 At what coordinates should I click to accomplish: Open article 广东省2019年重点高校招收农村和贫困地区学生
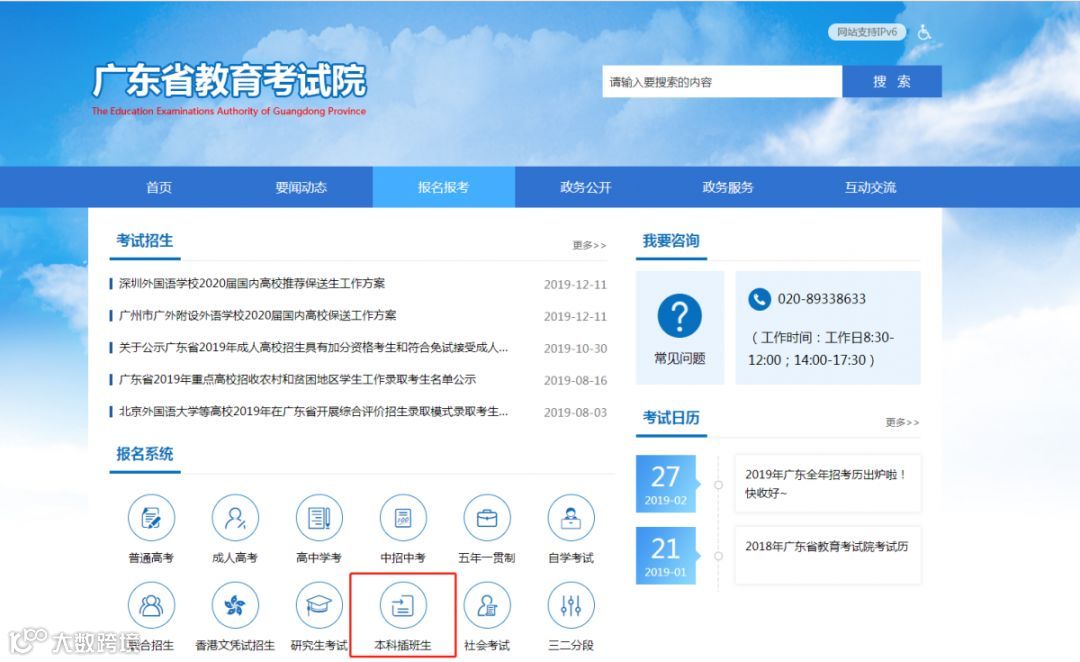(298, 380)
